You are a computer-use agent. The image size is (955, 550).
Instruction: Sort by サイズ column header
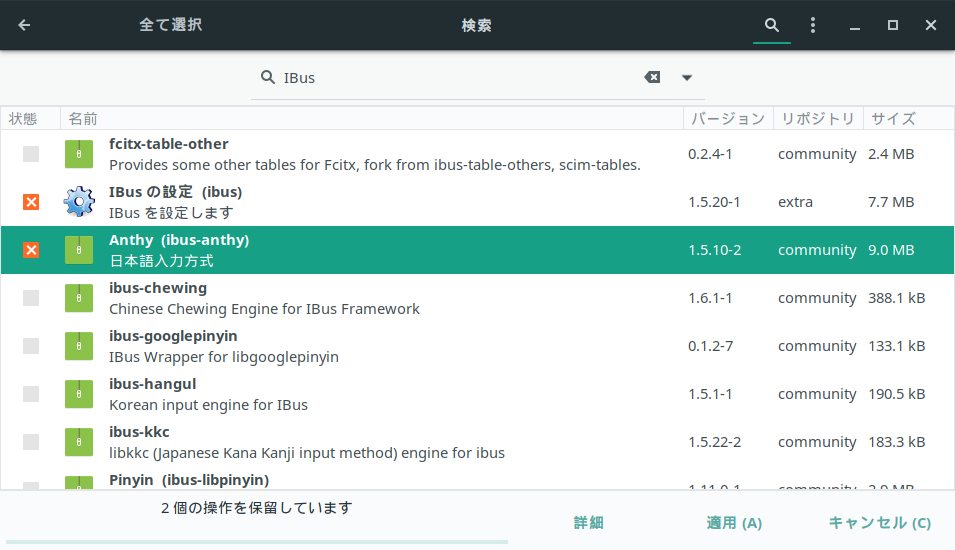point(909,118)
